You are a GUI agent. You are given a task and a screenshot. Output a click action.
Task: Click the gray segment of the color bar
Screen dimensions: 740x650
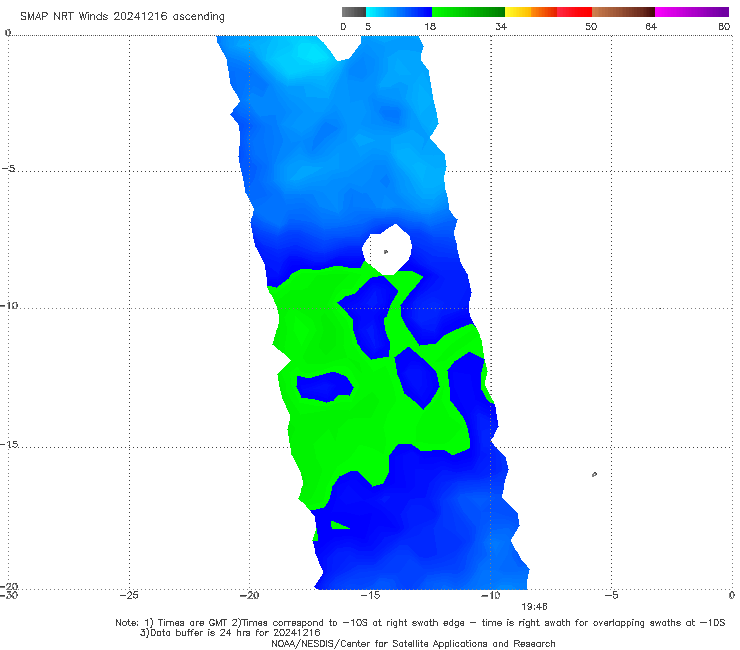(354, 12)
